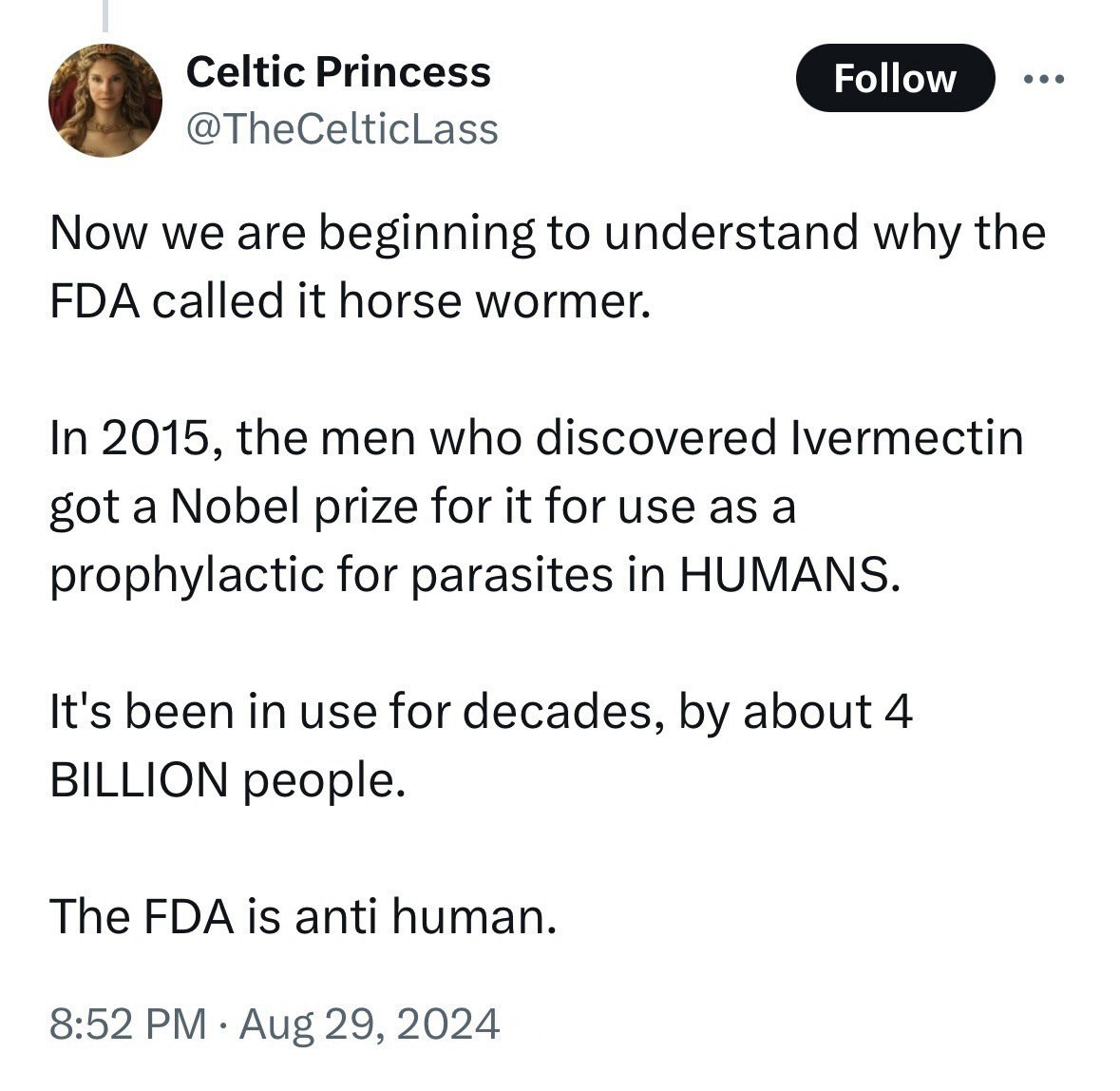
Task: Click the paragraph starting with "In 2015"
Action: click(537, 506)
